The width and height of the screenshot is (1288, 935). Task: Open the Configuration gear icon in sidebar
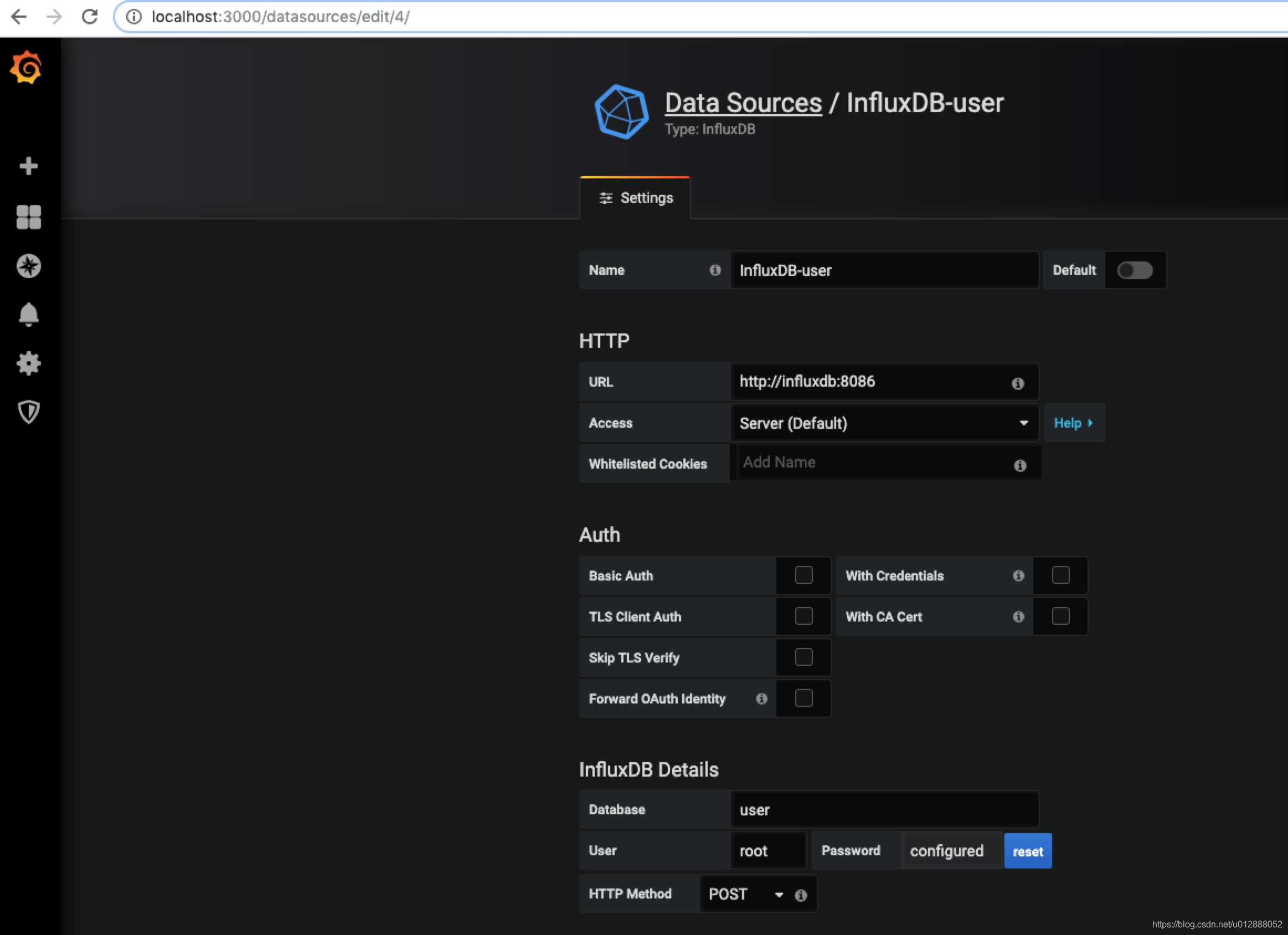click(x=28, y=363)
